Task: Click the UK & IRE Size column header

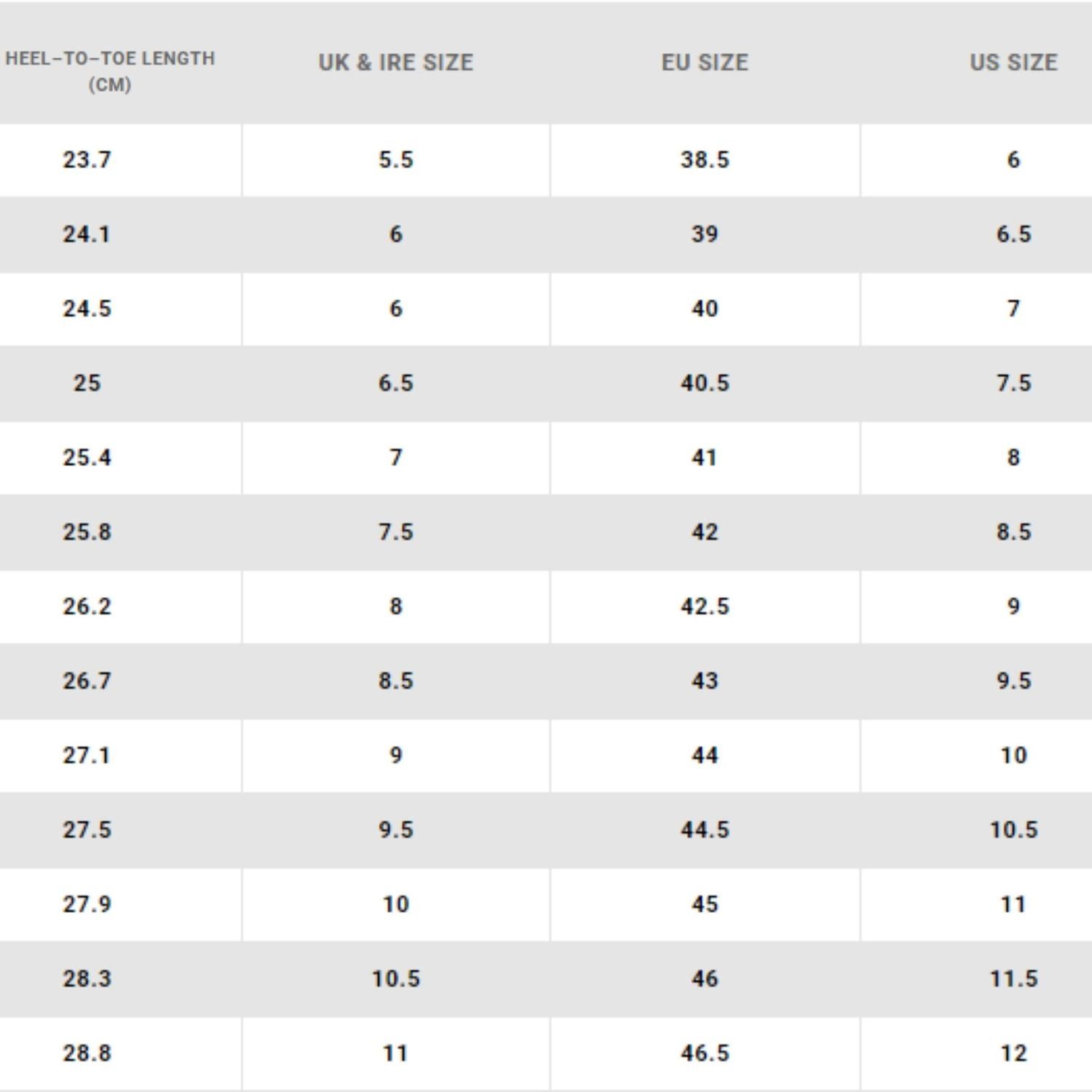Action: point(395,63)
